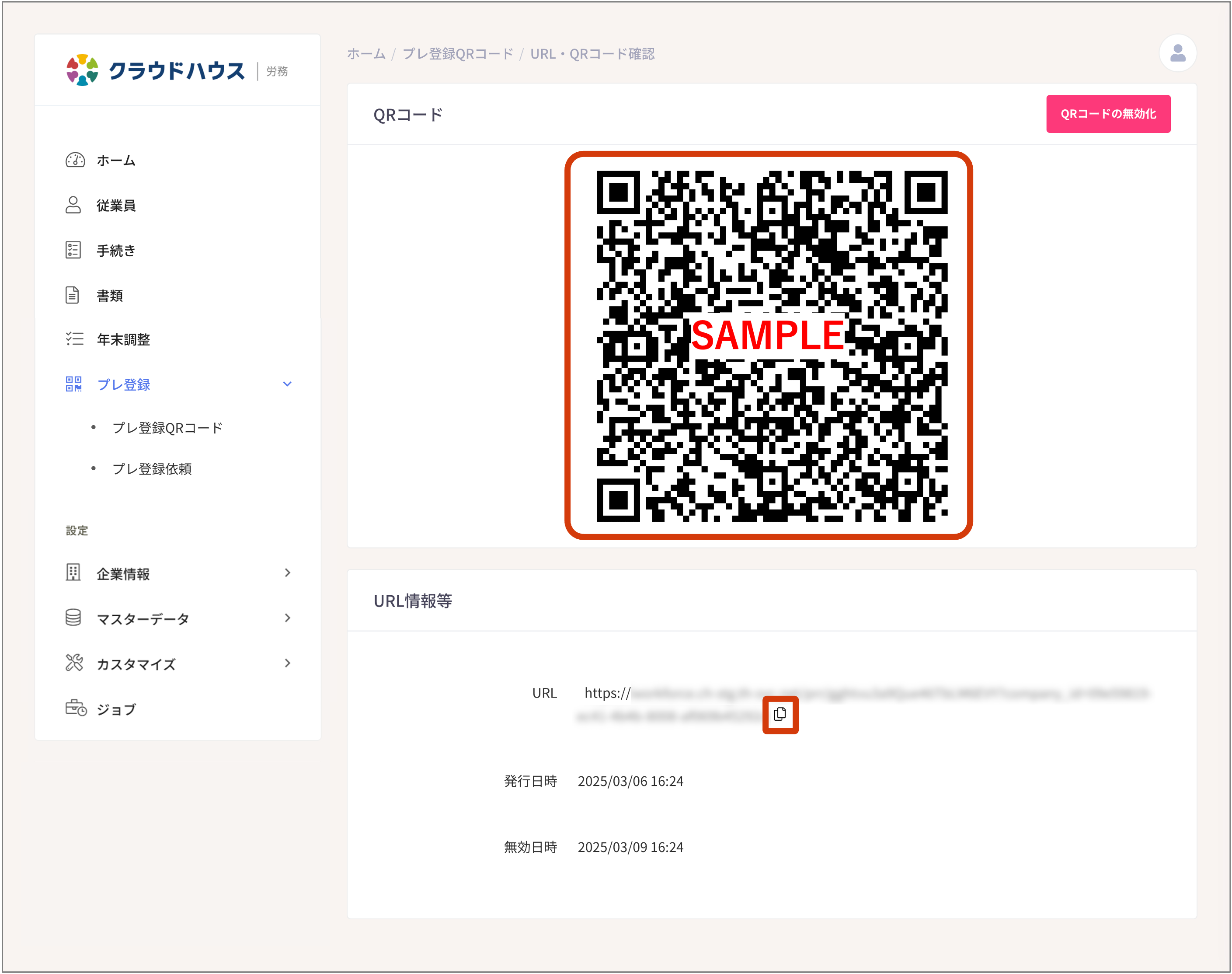Select the 従業員 (employees) icon

point(75,205)
